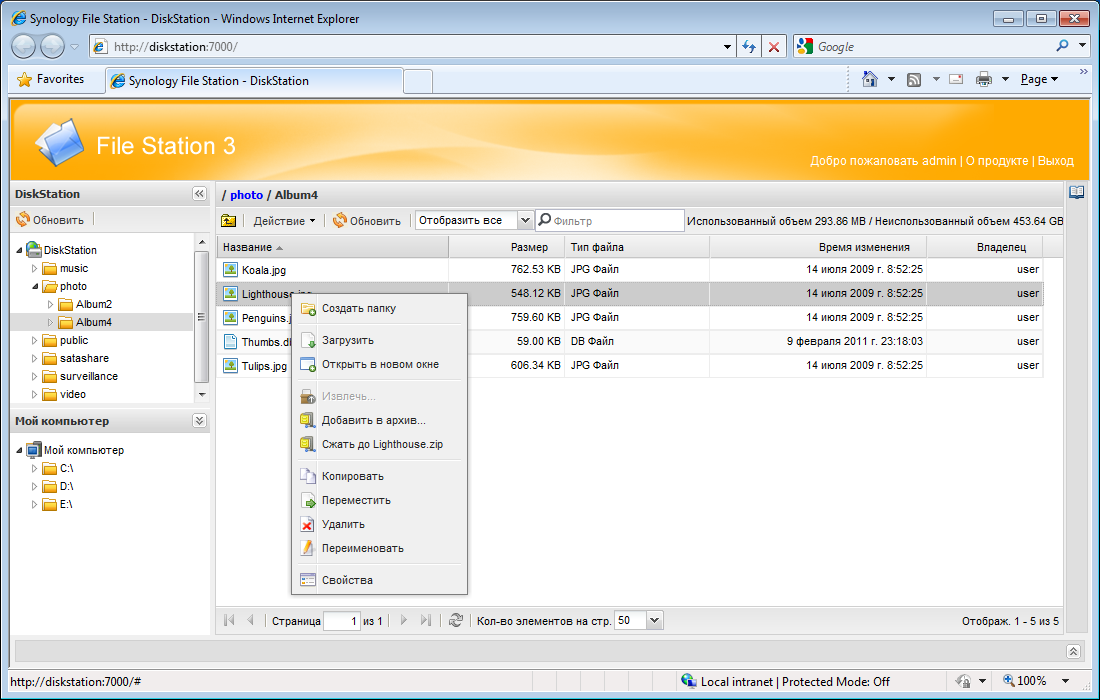The image size is (1100, 700).
Task: Click the page number input field
Action: click(342, 621)
